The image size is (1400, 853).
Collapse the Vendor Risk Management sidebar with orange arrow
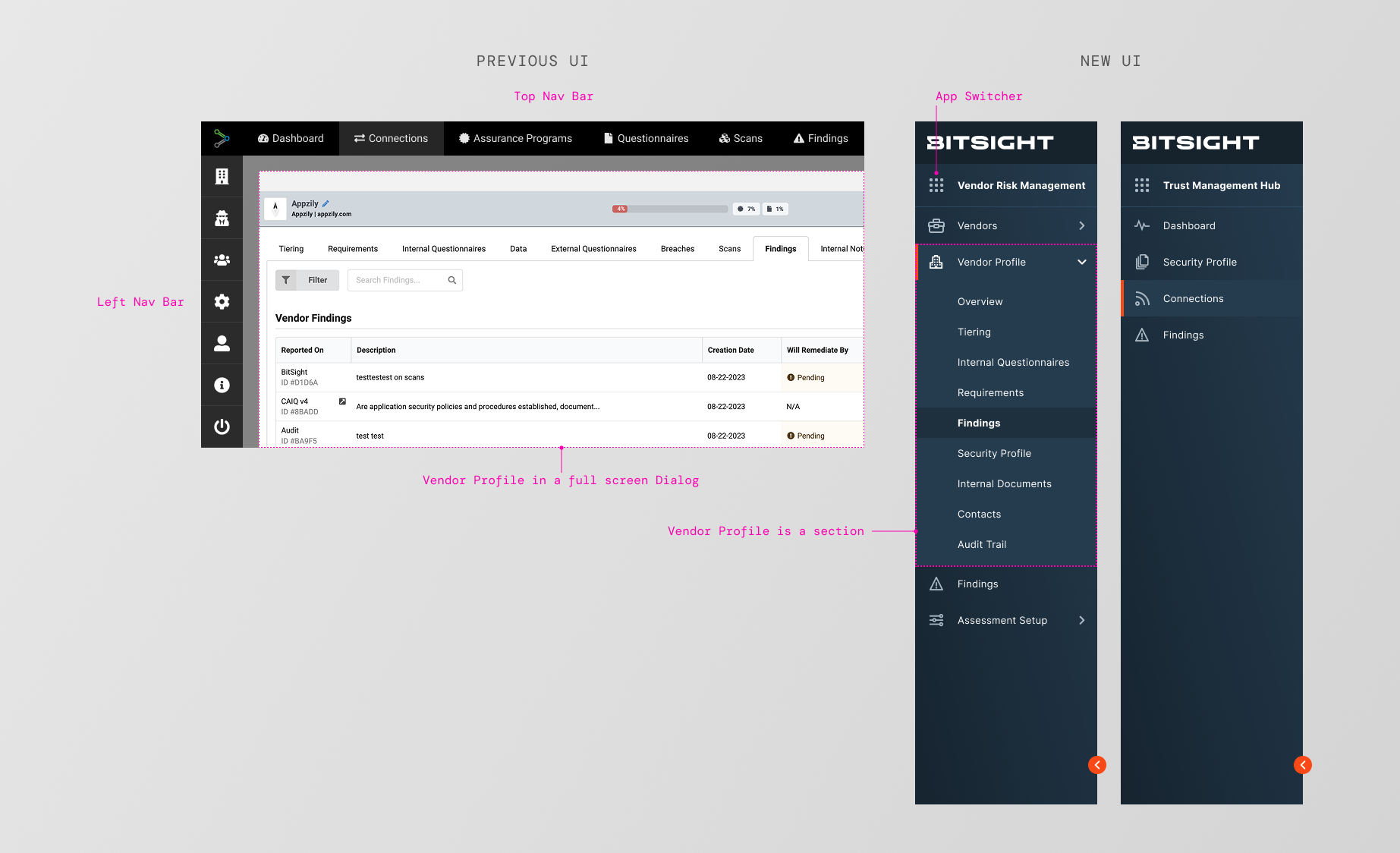pos(1097,765)
